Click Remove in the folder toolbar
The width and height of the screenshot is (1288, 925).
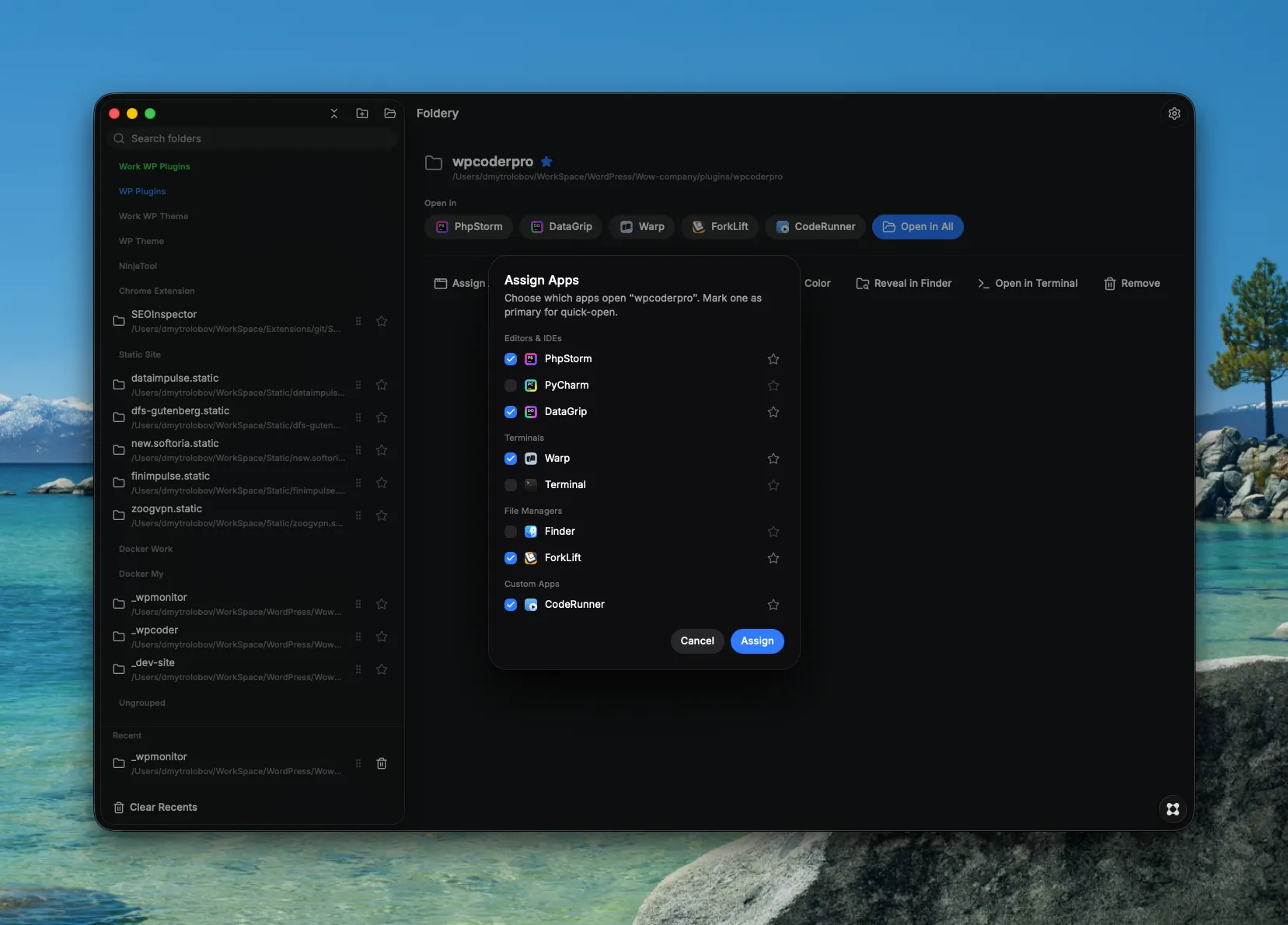pyautogui.click(x=1132, y=284)
